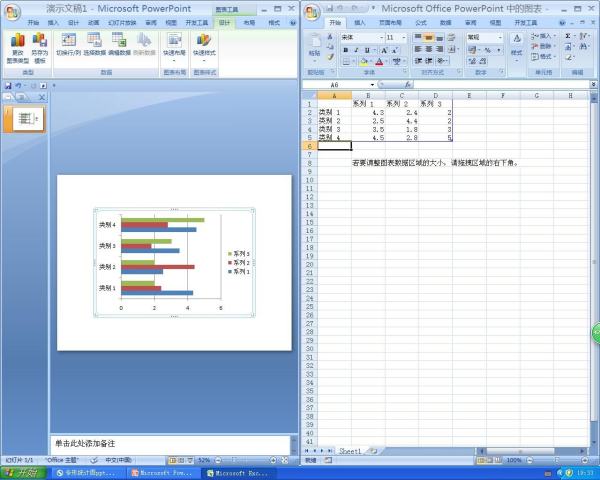Click Microsoft PowerPoint taskbar button
The width and height of the screenshot is (600, 480).
click(x=163, y=473)
